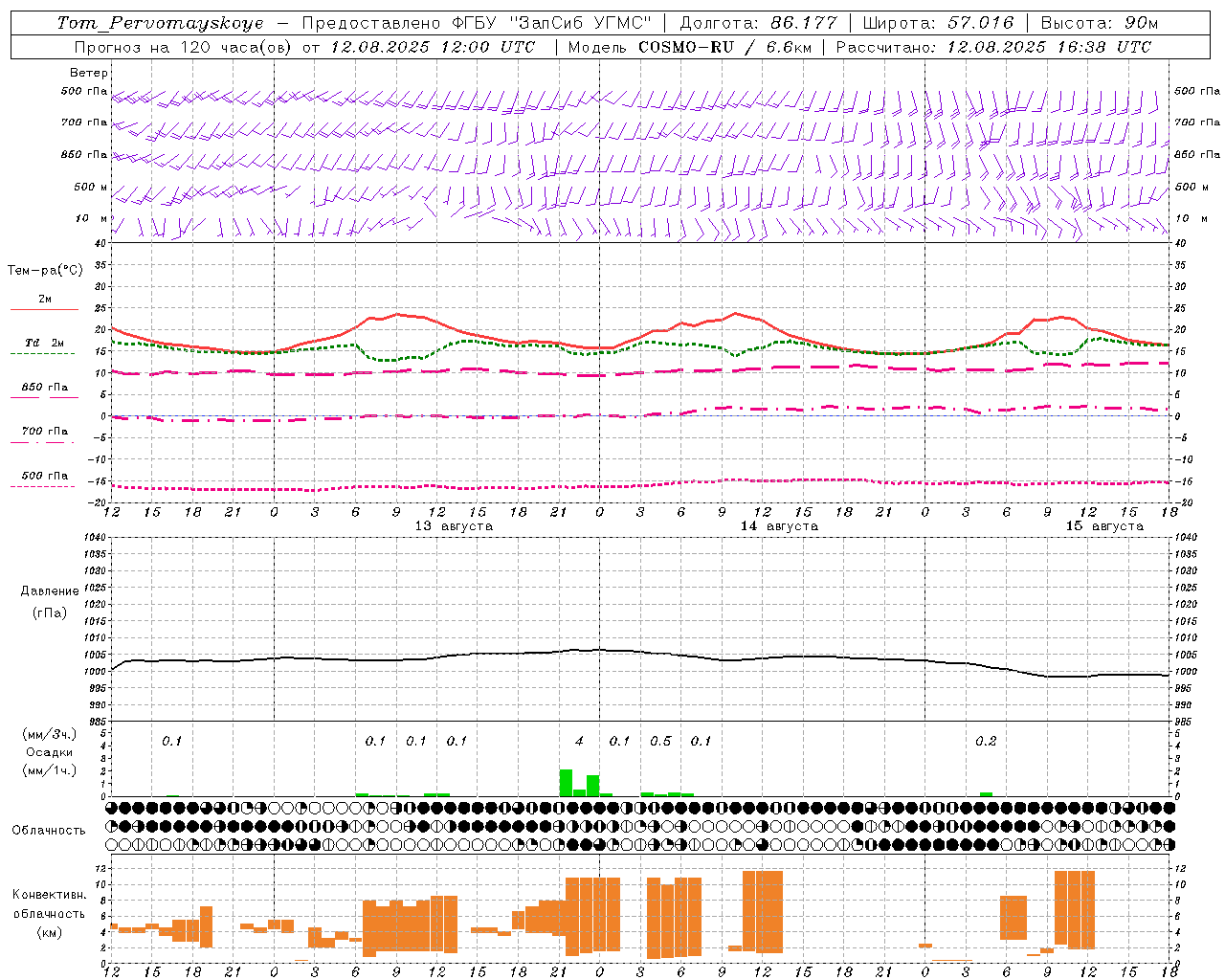Click the Ветер panel label
Viewport: 1225px width, 980px height.
[x=89, y=73]
